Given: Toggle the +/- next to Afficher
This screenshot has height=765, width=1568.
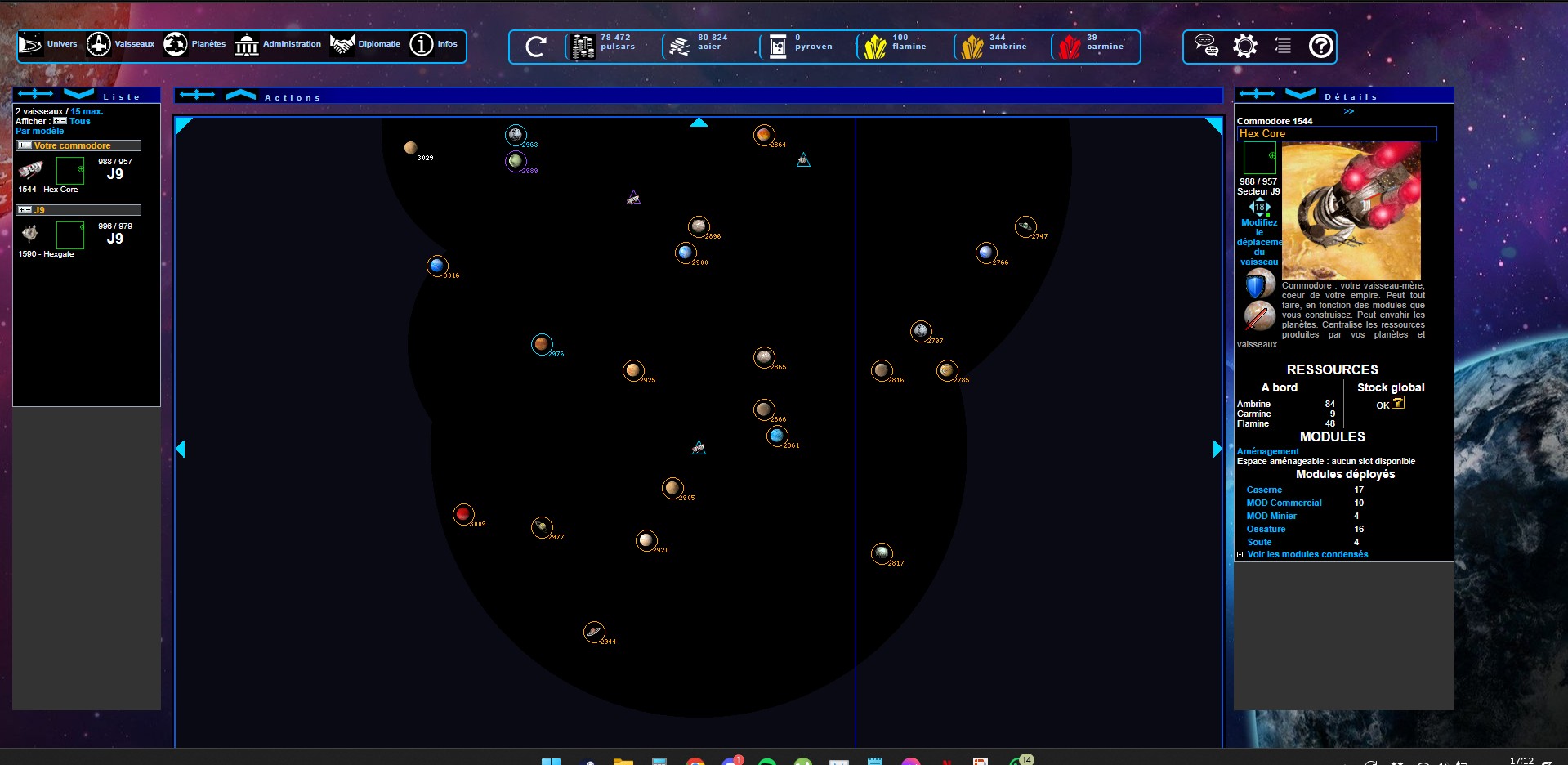Looking at the screenshot, I should click(x=60, y=121).
